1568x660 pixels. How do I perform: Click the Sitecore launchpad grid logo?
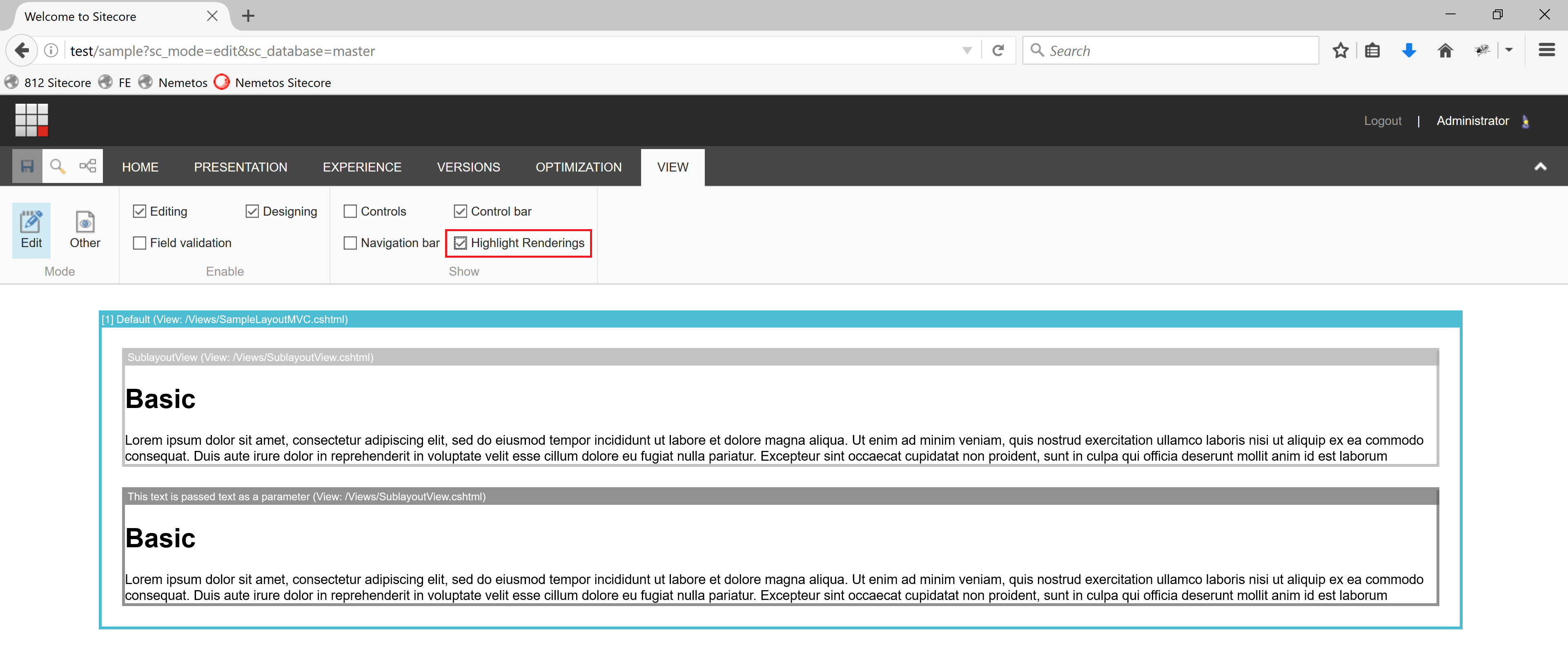pos(32,119)
